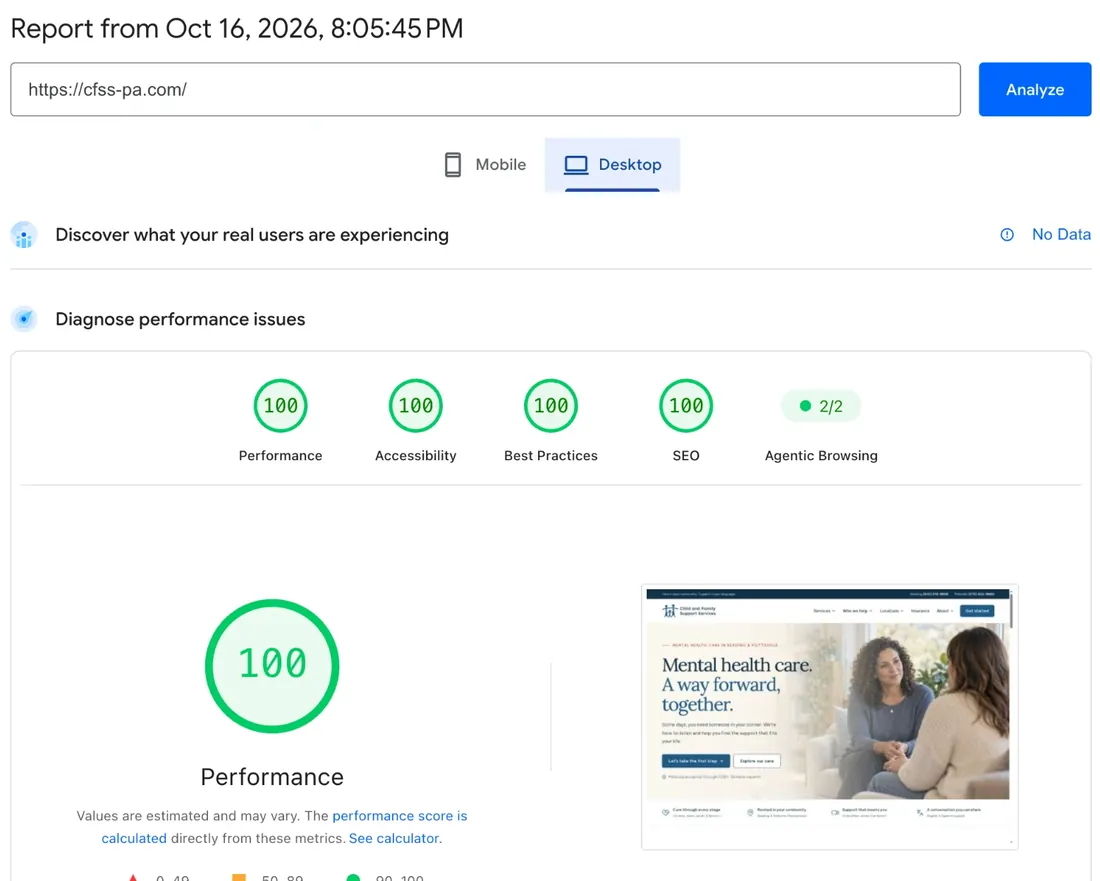This screenshot has width=1100, height=881.
Task: Jump to SEO score gauge
Action: pyautogui.click(x=686, y=405)
